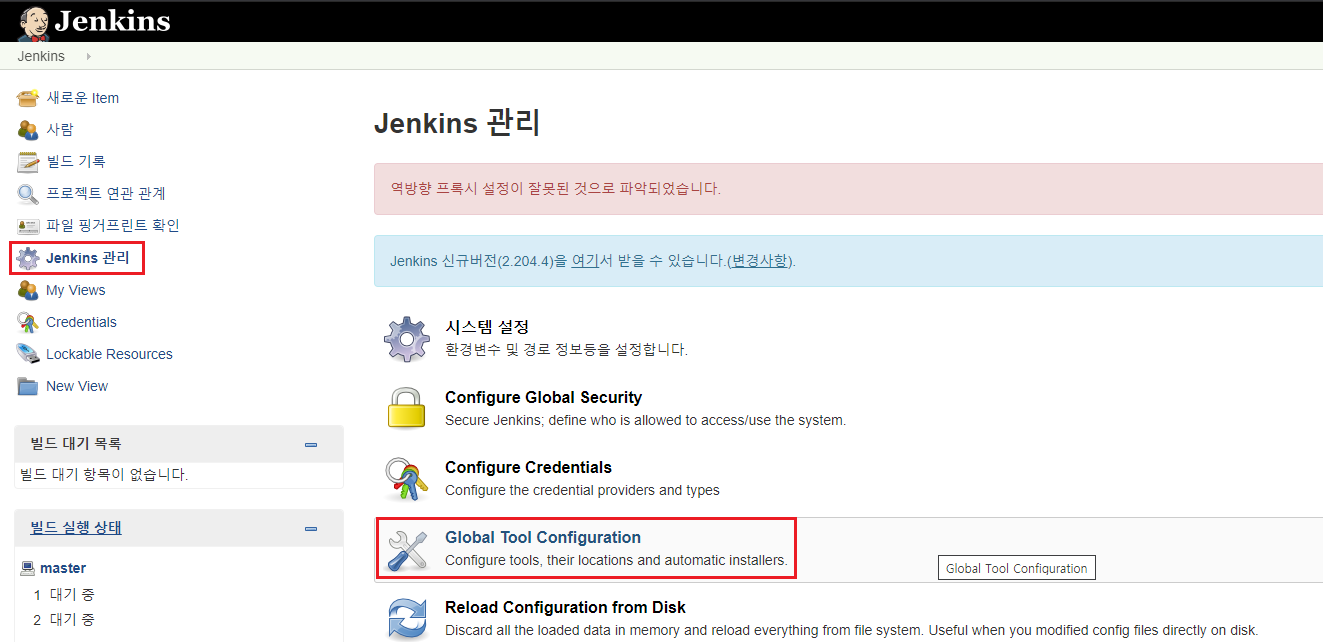This screenshot has height=642, width=1323.
Task: Click the 사람 people icon
Action: click(x=28, y=130)
